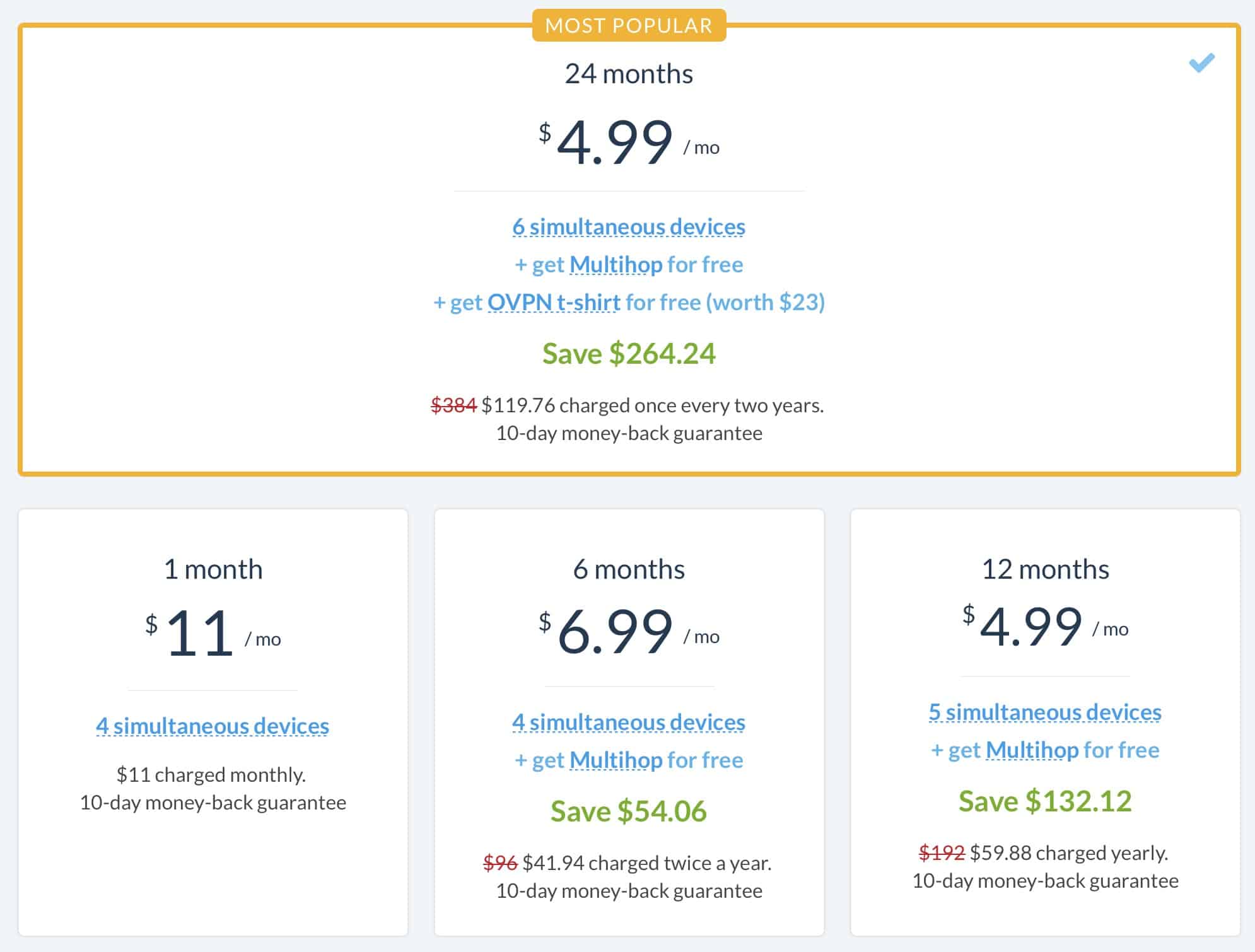This screenshot has width=1255, height=952.
Task: Click 4 simultaneous devices in 6 months plan
Action: [629, 722]
